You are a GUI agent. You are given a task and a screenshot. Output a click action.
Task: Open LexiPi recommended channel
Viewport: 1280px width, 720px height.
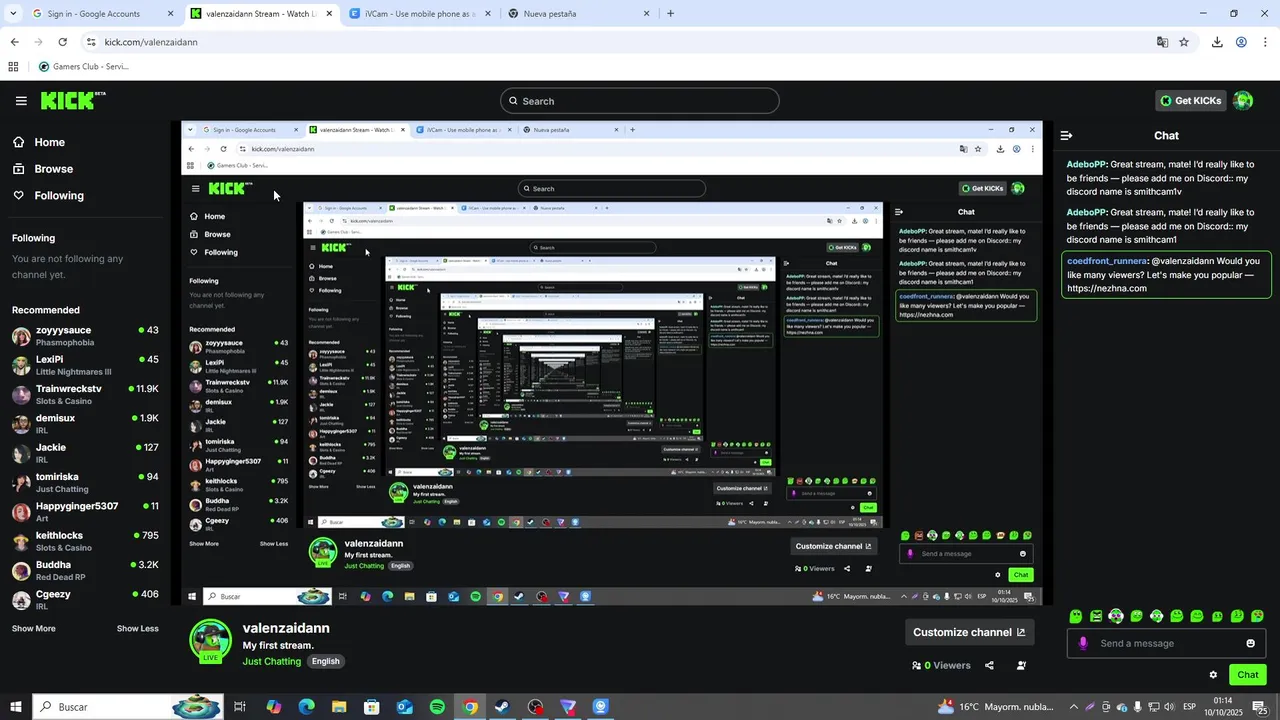coord(84,365)
